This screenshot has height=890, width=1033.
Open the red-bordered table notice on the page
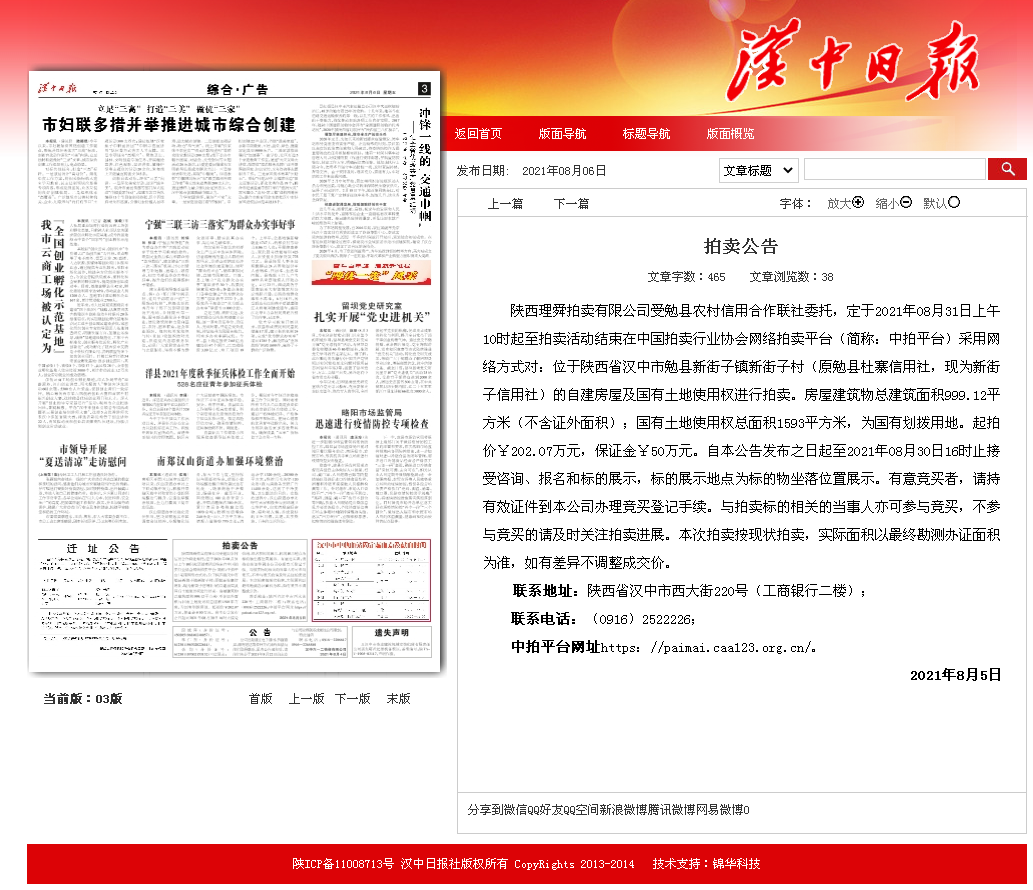372,580
